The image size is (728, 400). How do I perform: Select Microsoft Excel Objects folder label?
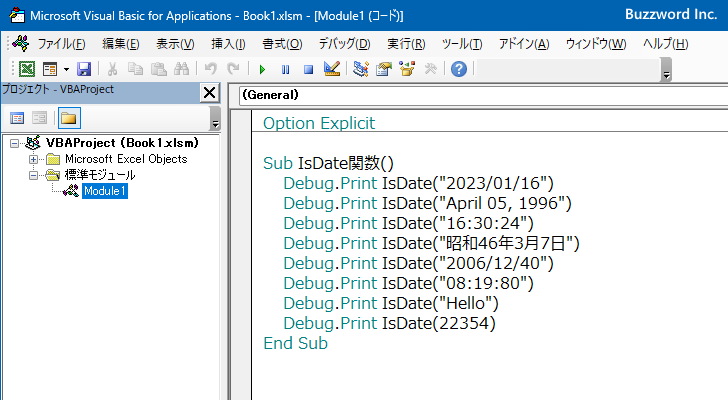coord(126,159)
